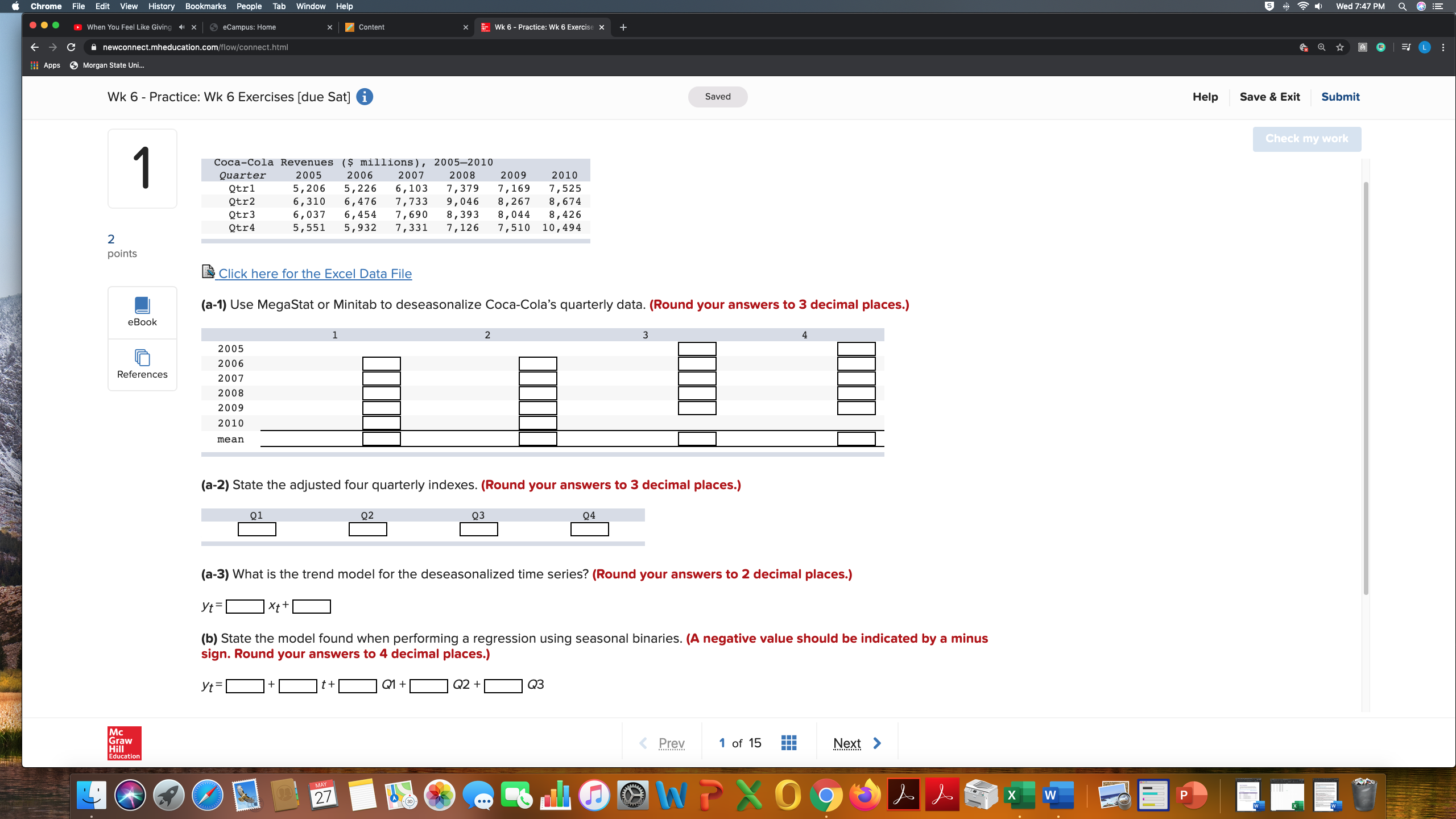The height and width of the screenshot is (819, 1456).
Task: Click the eBook icon in the left sidebar
Action: pos(142,306)
